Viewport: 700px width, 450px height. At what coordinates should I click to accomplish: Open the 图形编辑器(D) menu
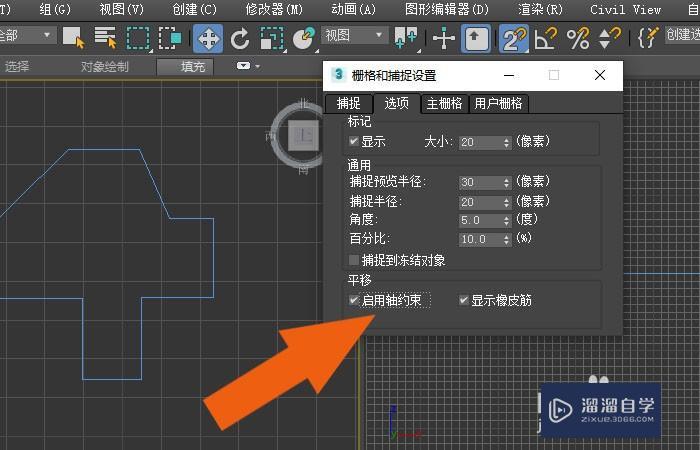pos(446,9)
